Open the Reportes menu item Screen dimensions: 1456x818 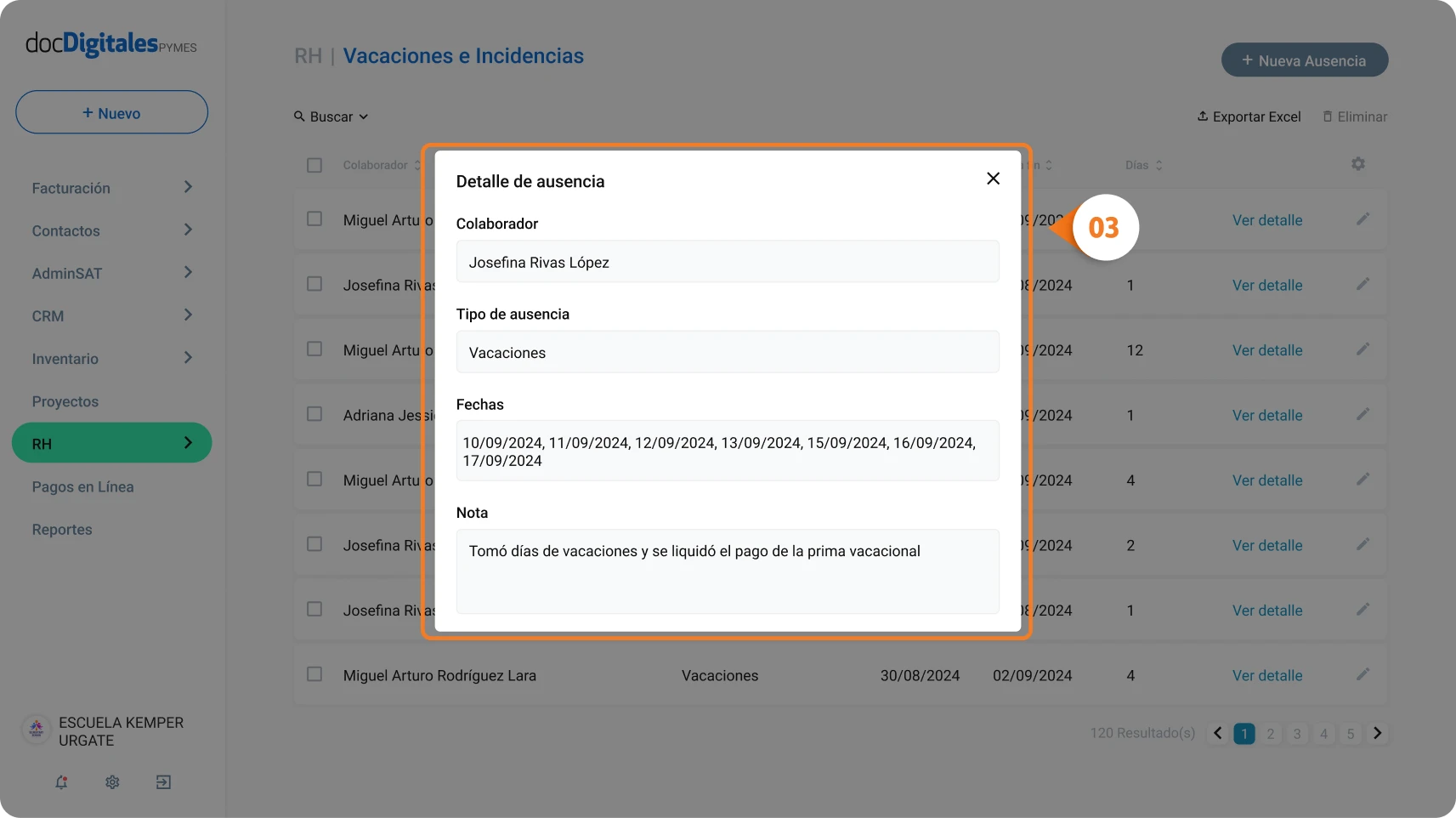(x=62, y=530)
